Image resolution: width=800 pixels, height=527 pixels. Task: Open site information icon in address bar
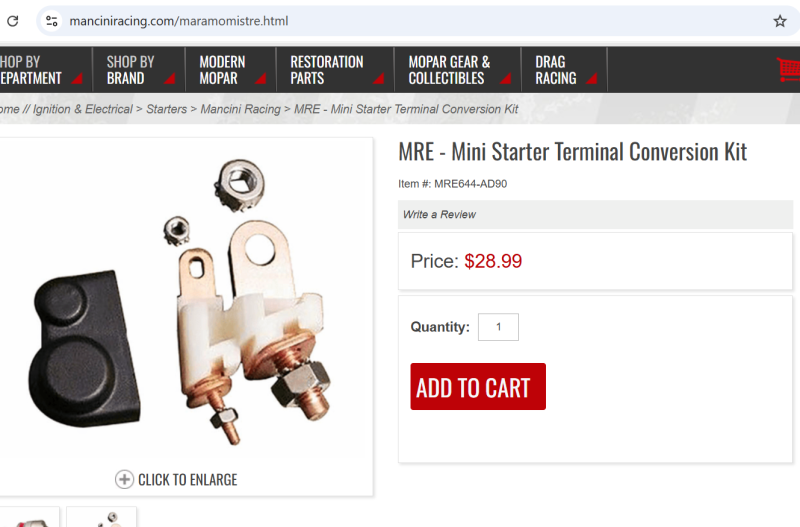pyautogui.click(x=52, y=21)
